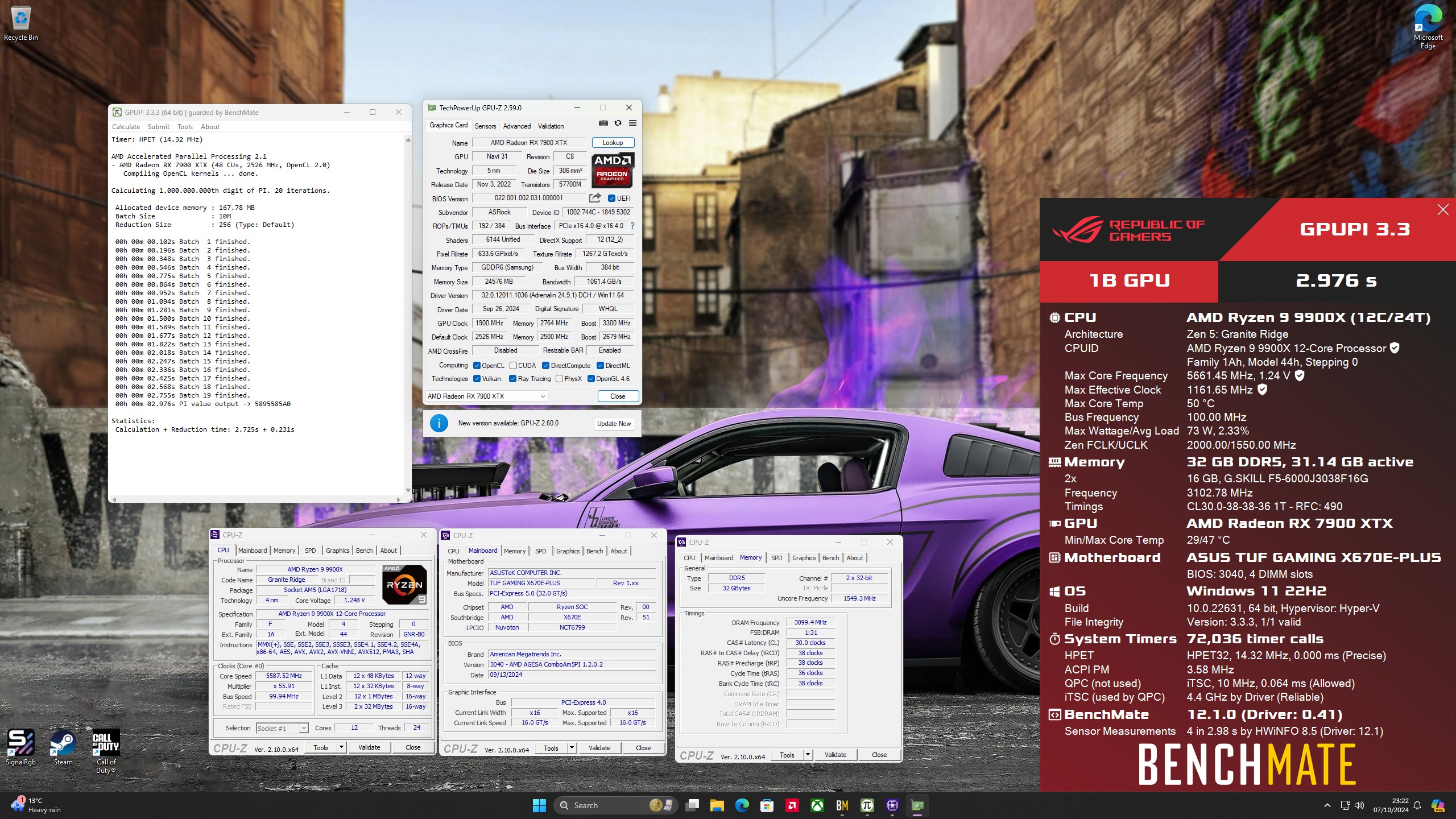Toggle UEFI checkbox in GPU-Z
The width and height of the screenshot is (1456, 819).
[x=611, y=198]
